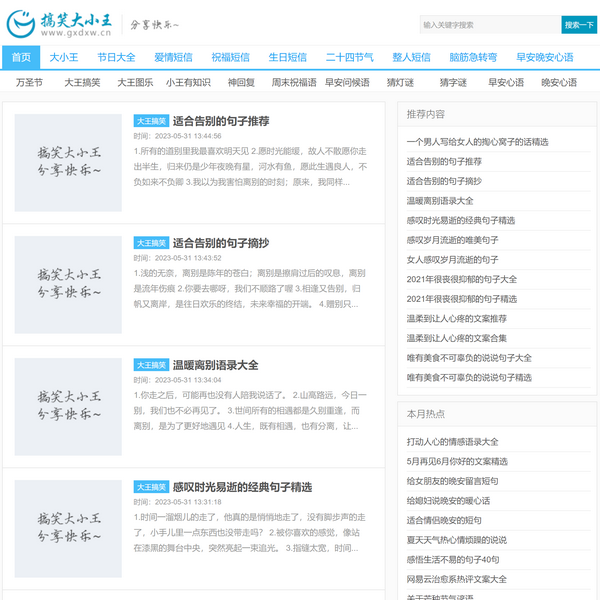Focus the 输入关键字搜索 search field
Viewport: 600px width, 600px height.
(x=487, y=24)
